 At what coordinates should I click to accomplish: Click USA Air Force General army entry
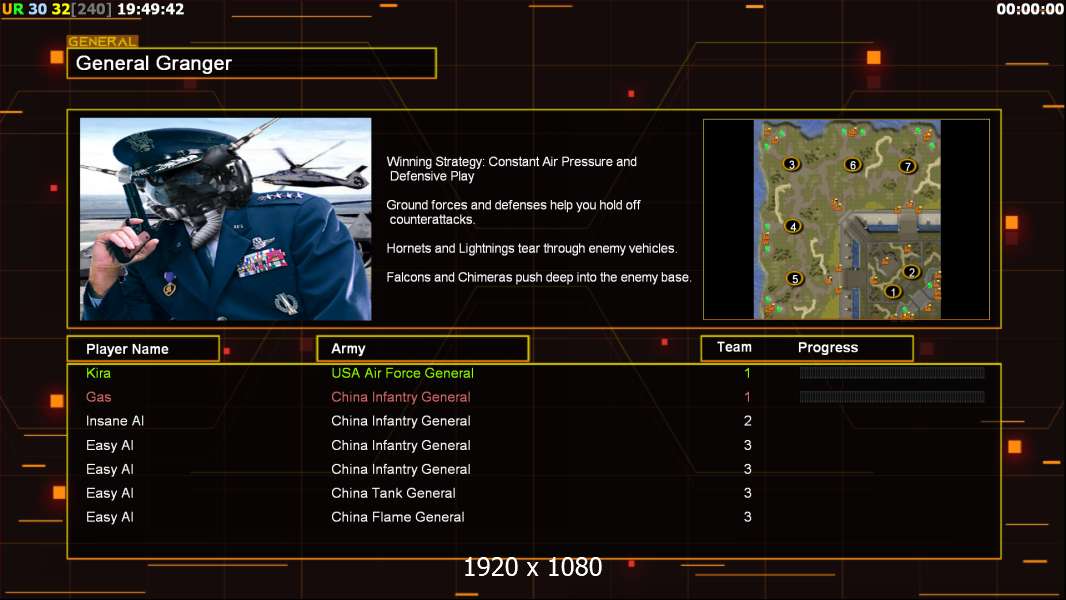(402, 373)
